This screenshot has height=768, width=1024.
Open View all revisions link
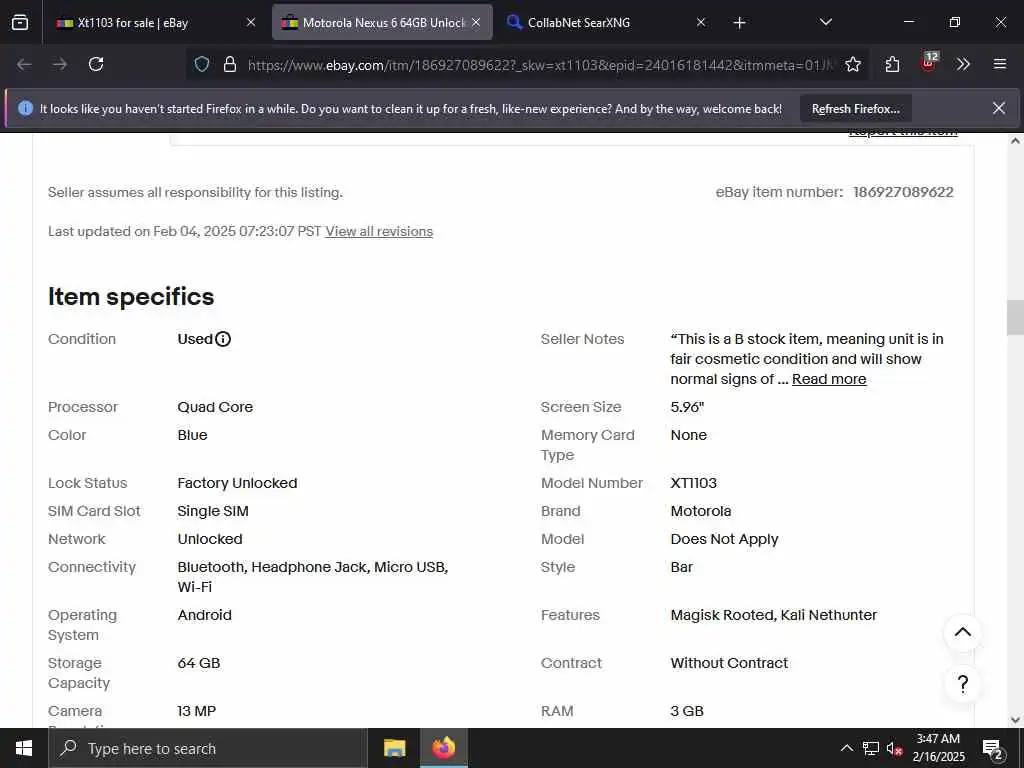379,231
